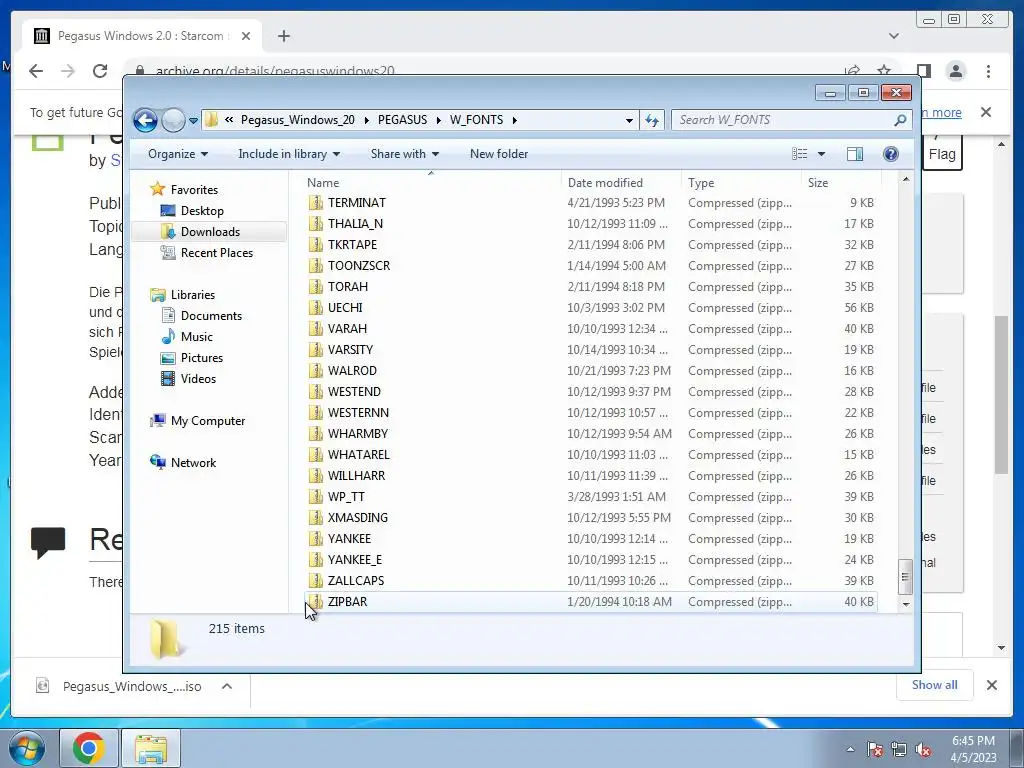Viewport: 1024px width, 768px height.
Task: Open Include in library menu
Action: (289, 154)
